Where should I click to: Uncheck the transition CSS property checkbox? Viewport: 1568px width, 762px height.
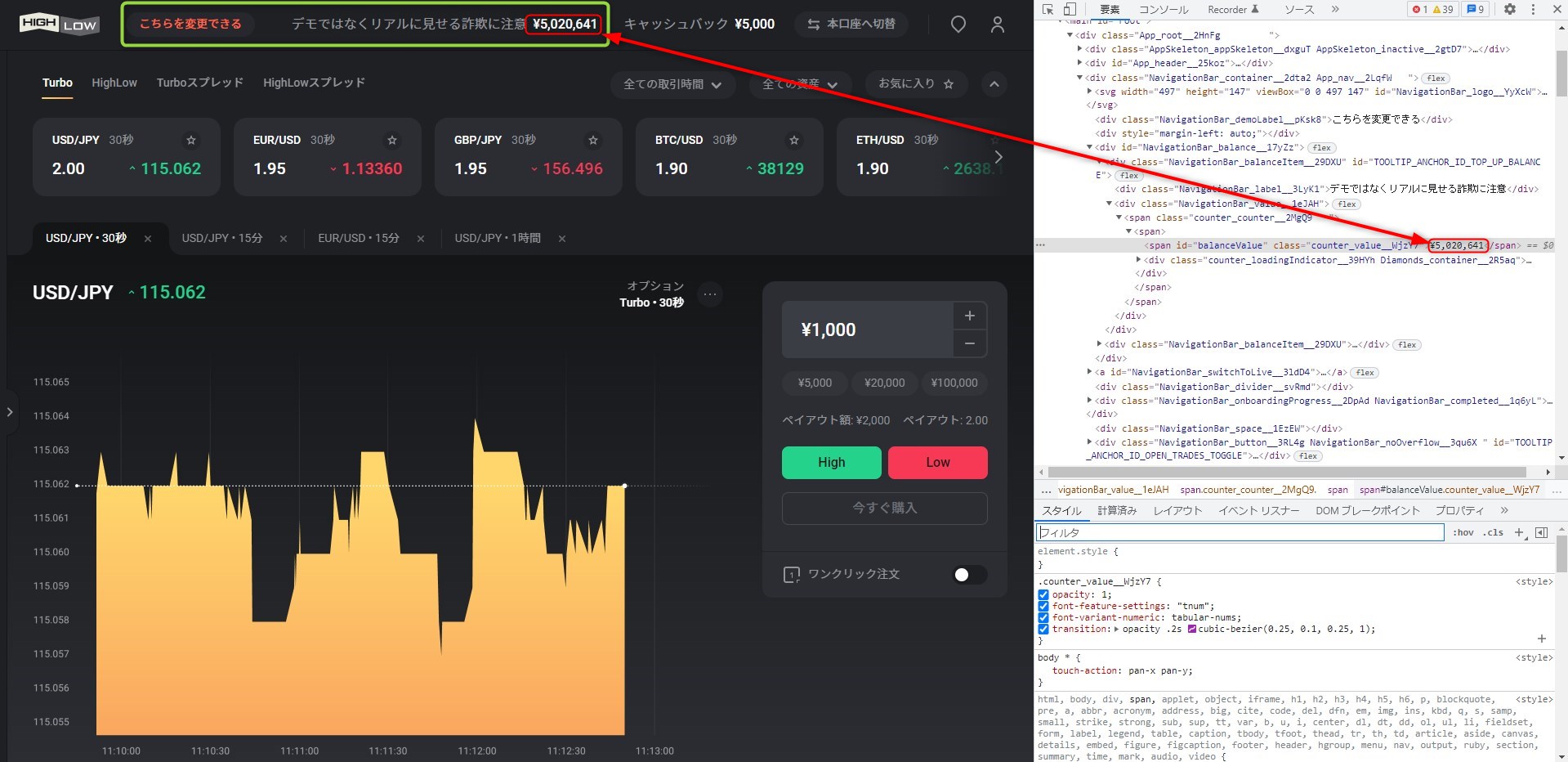(1043, 630)
